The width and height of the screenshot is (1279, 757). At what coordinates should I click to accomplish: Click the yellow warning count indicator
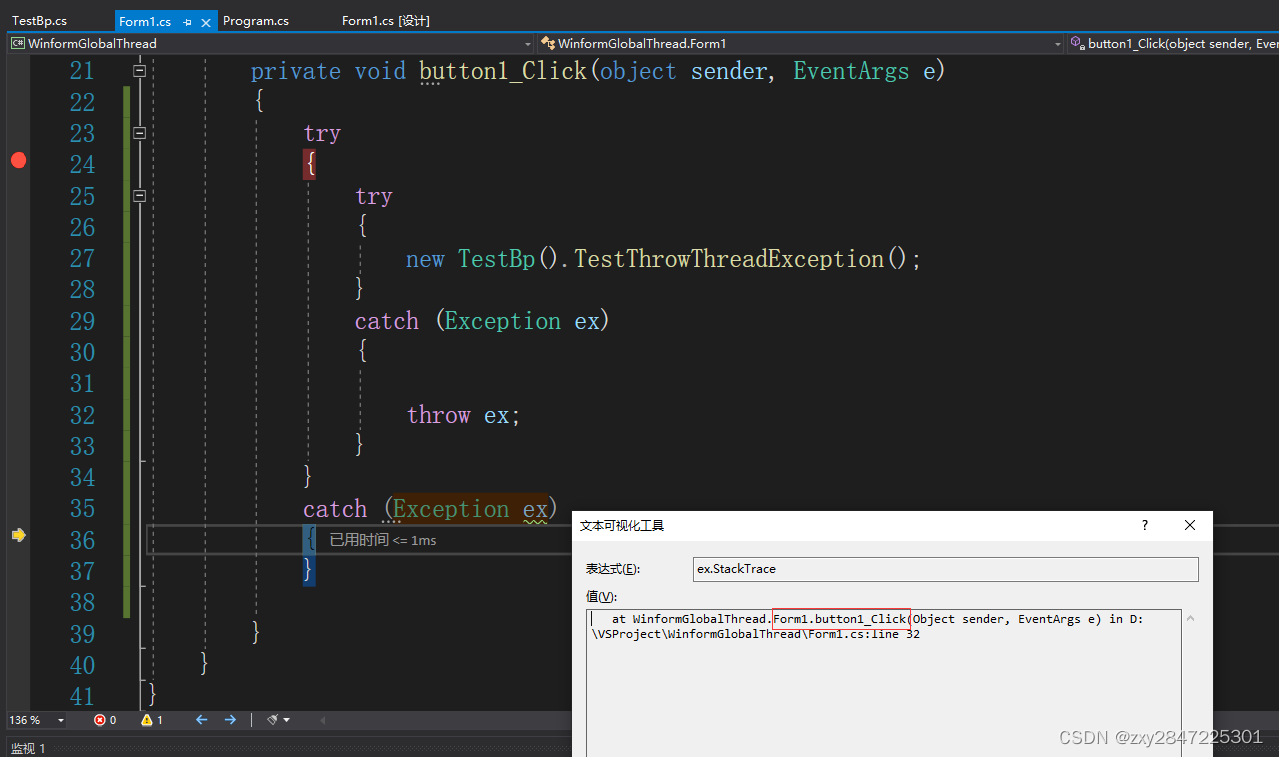point(152,720)
